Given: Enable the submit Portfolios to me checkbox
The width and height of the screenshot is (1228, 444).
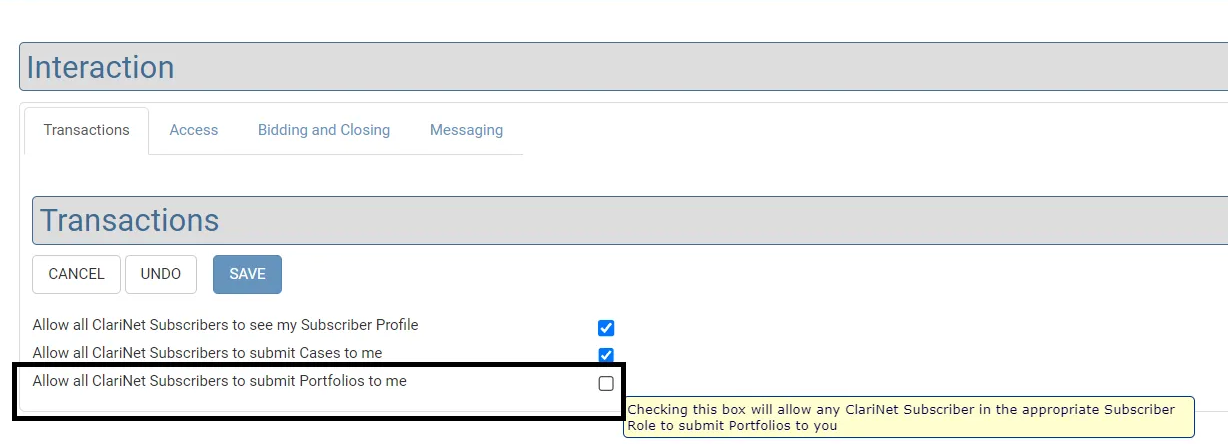Looking at the screenshot, I should click(x=606, y=384).
